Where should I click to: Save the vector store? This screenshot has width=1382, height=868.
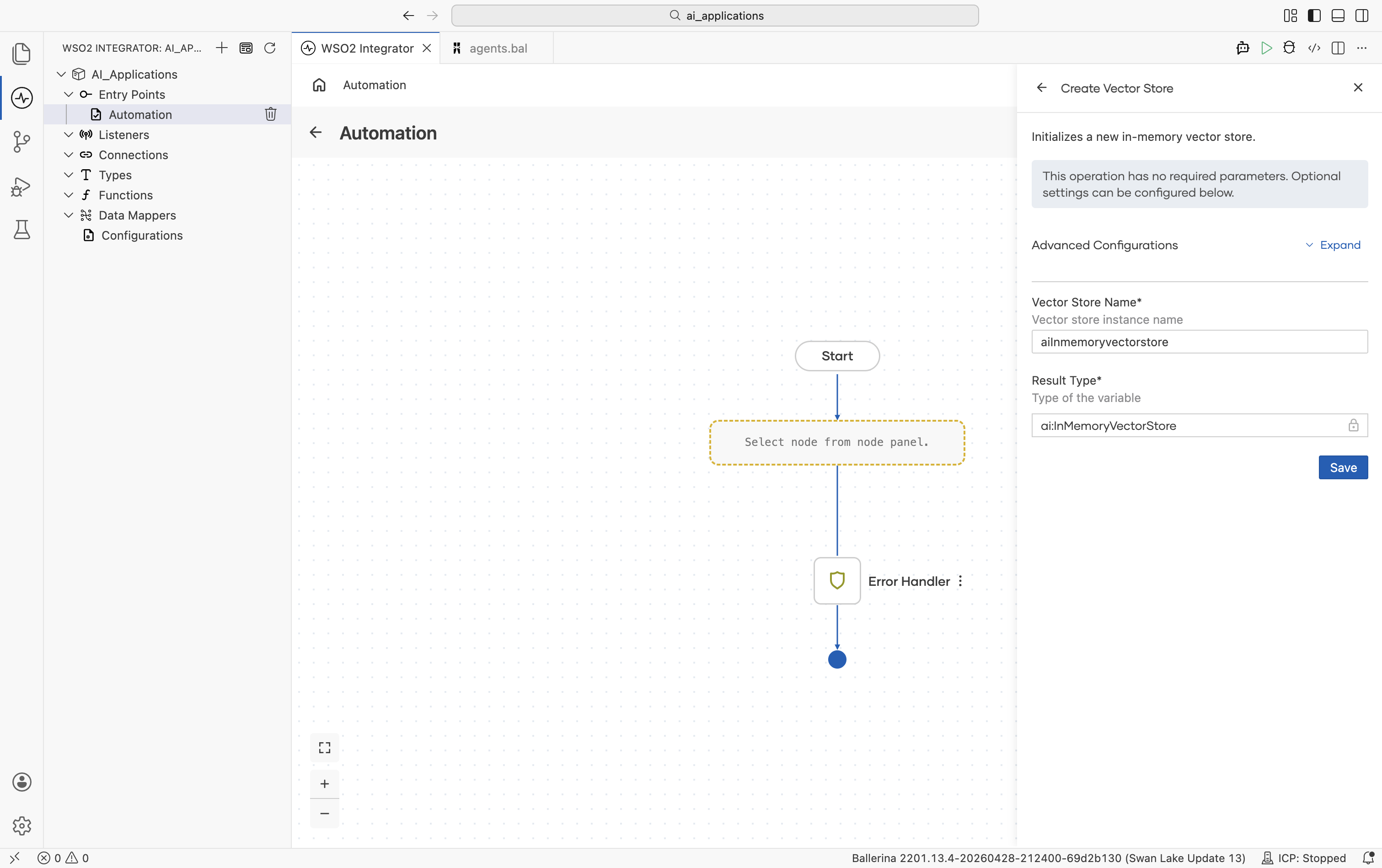coord(1343,467)
